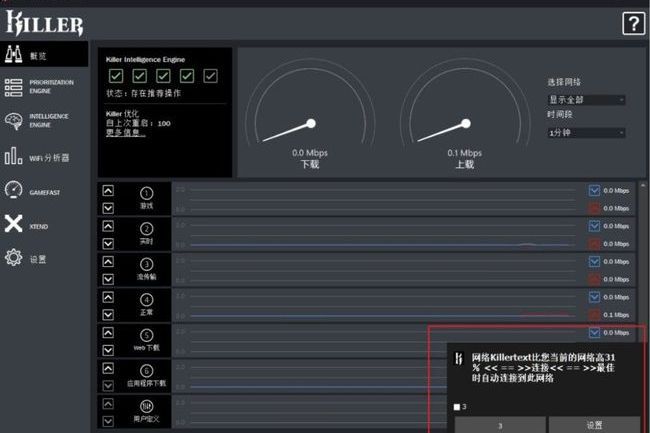
Task: Click up arrow in 应用程序下载 row
Action: pyautogui.click(x=108, y=368)
